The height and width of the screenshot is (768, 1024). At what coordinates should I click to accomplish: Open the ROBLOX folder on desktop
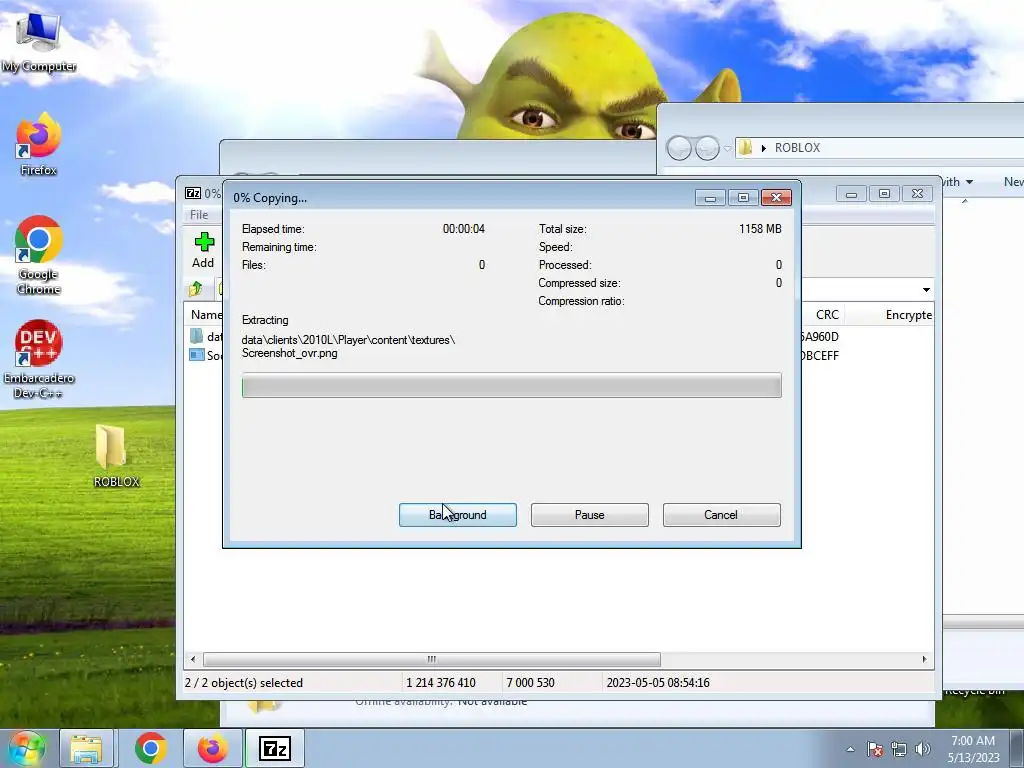[115, 456]
